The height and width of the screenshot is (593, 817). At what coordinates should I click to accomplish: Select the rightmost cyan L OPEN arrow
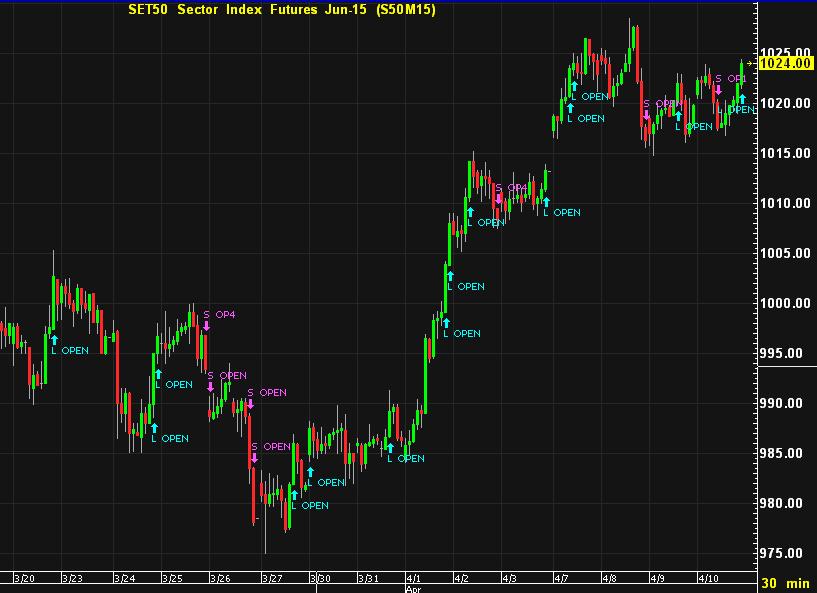point(741,98)
